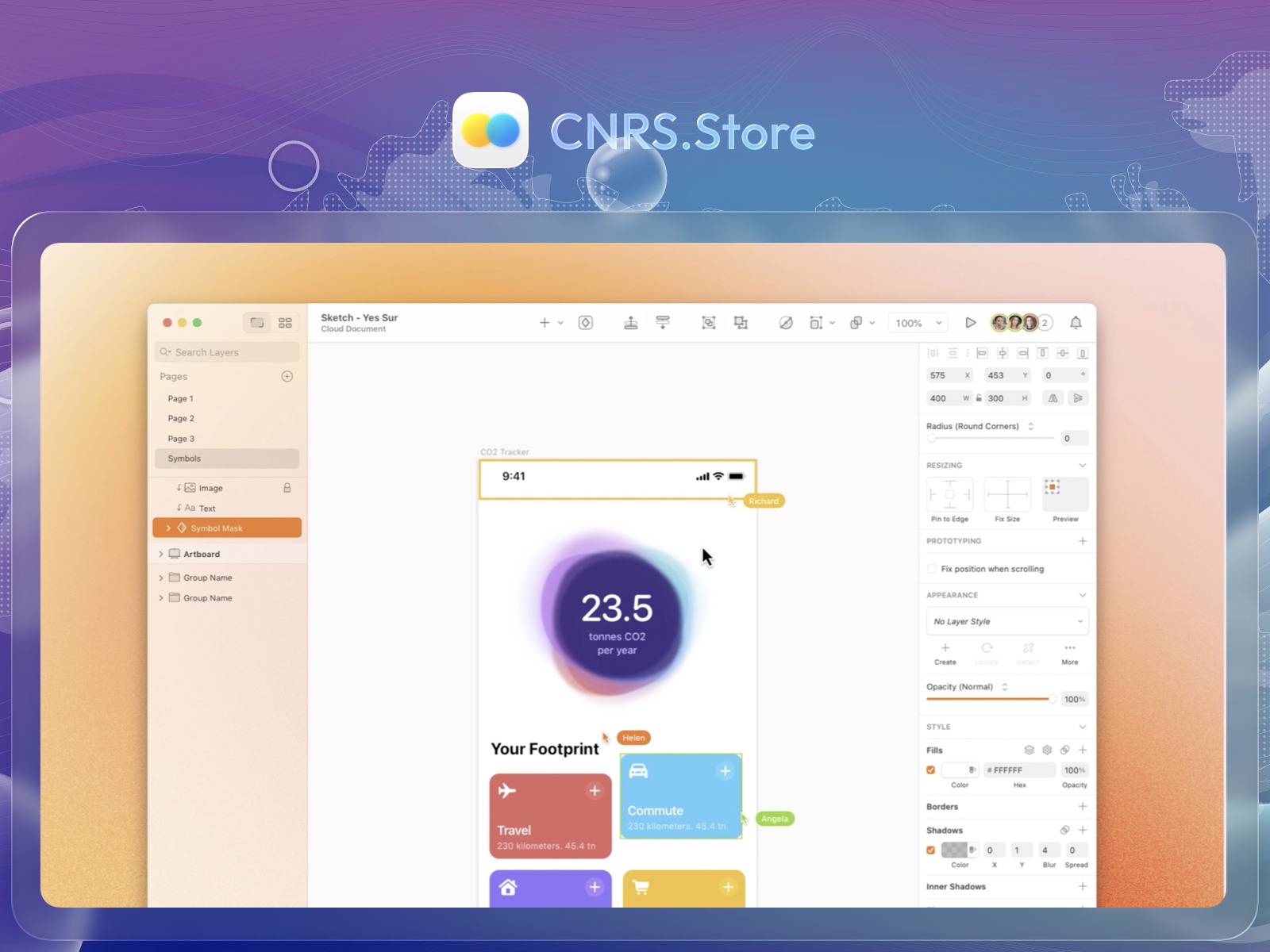
Task: Open the 100% zoom dropdown
Action: 918,323
